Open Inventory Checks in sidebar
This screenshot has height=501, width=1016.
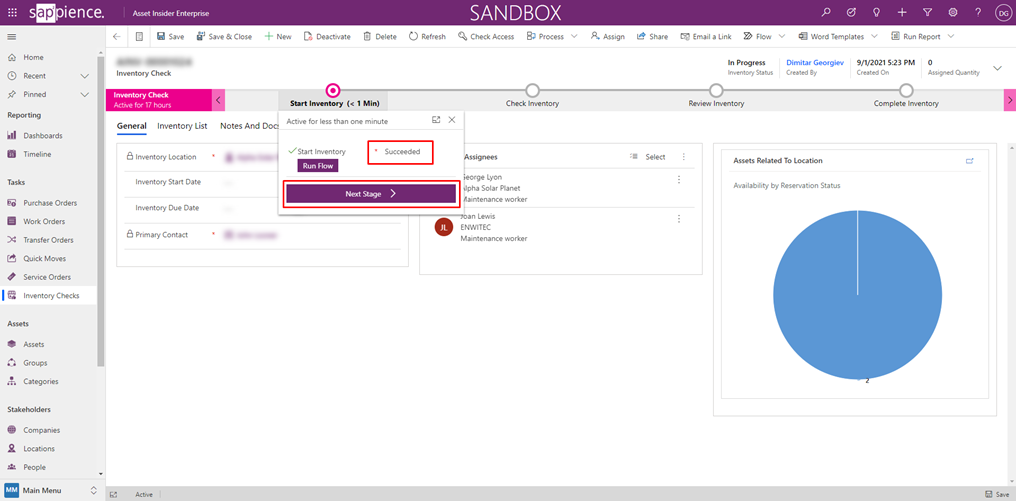point(51,295)
